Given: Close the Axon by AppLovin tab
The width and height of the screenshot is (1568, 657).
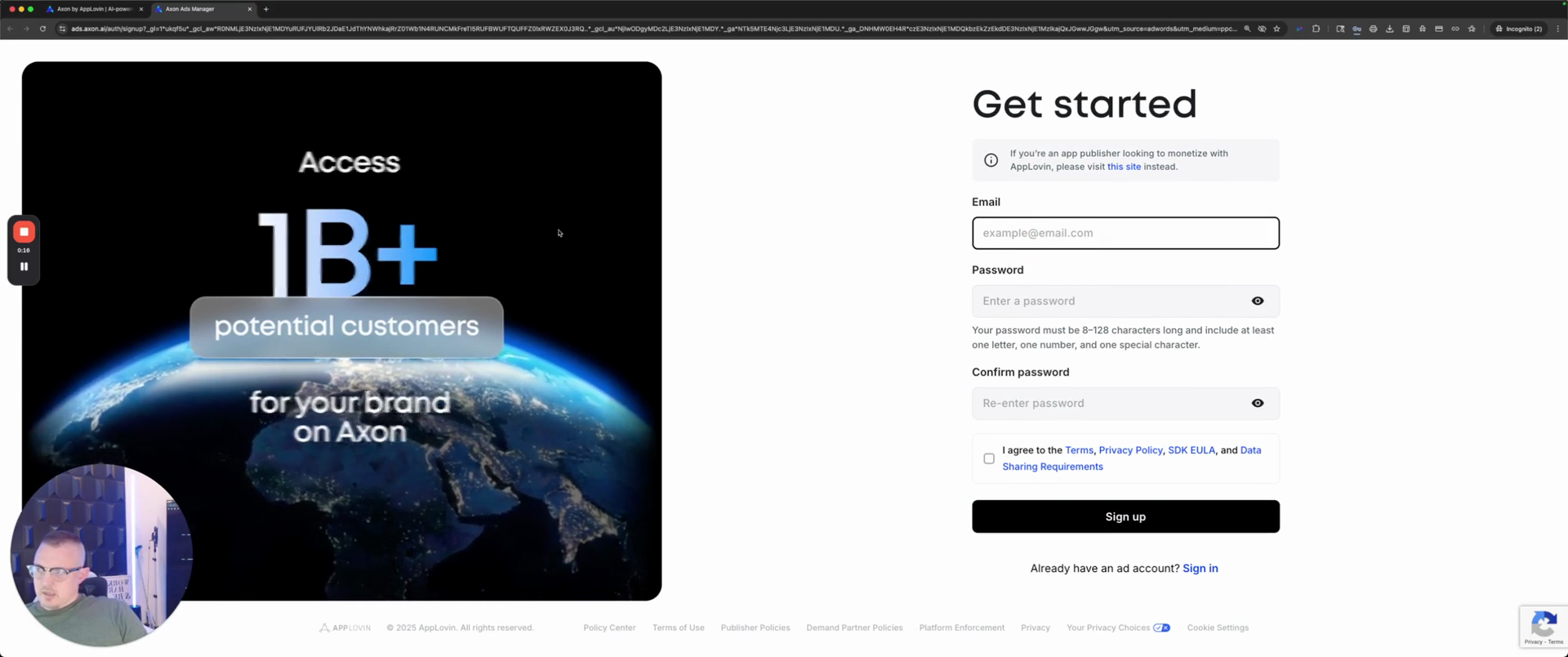Looking at the screenshot, I should [x=141, y=9].
